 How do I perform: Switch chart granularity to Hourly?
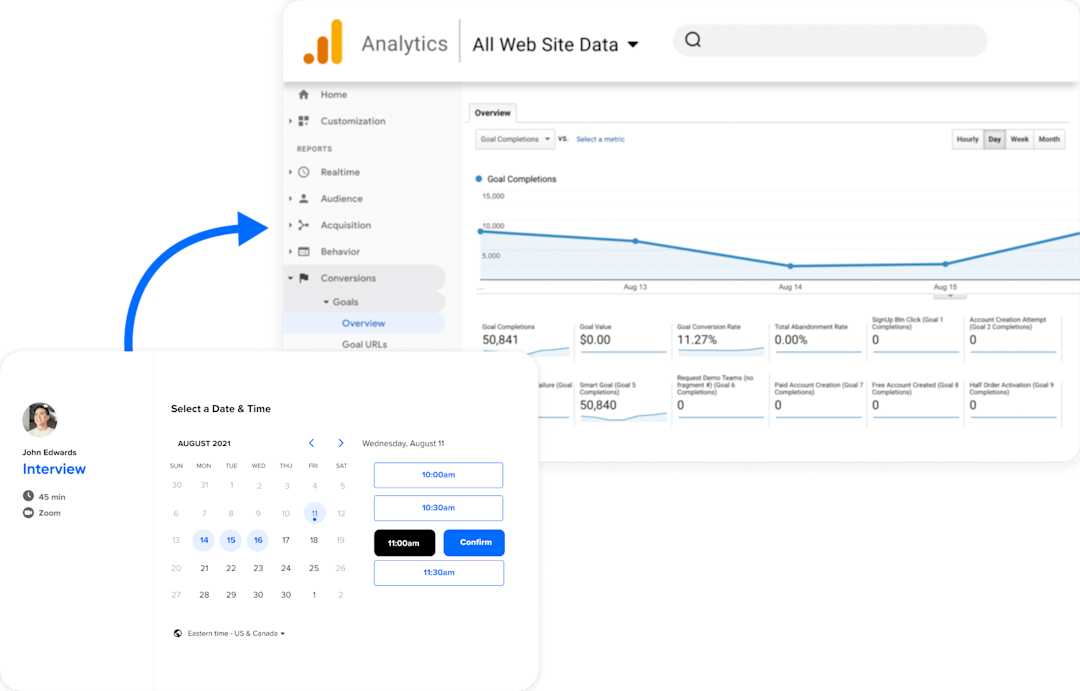(x=966, y=139)
